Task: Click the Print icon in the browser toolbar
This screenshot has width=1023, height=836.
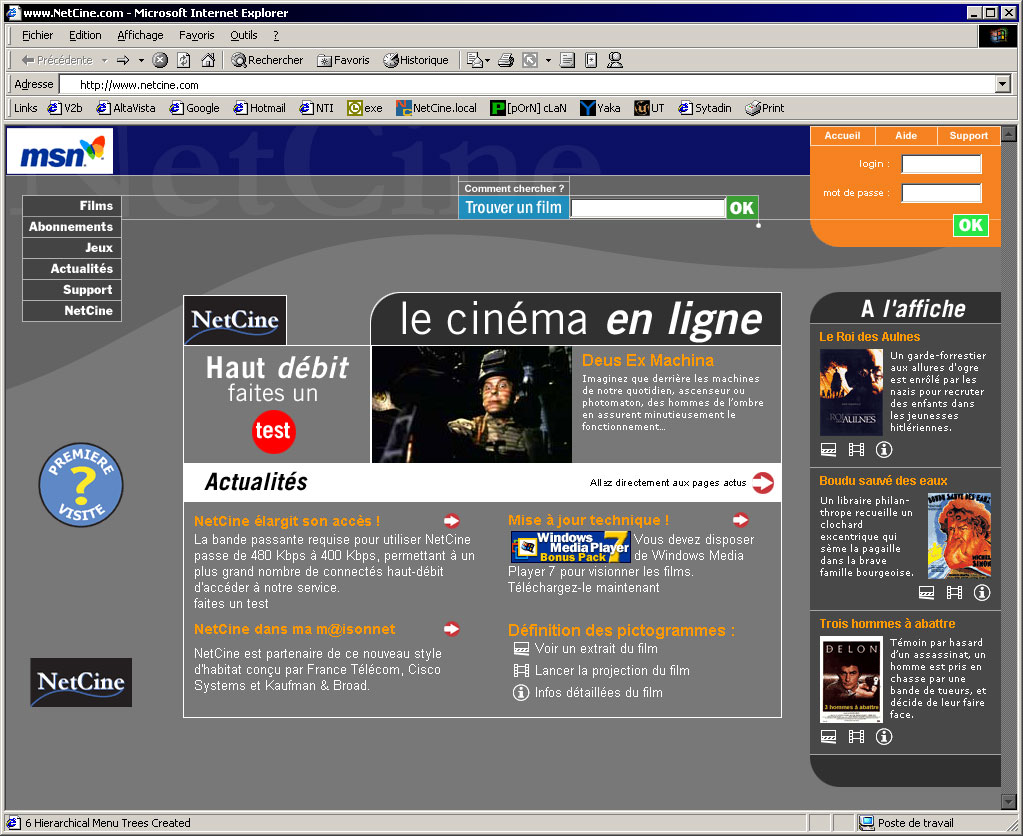Action: tap(506, 60)
